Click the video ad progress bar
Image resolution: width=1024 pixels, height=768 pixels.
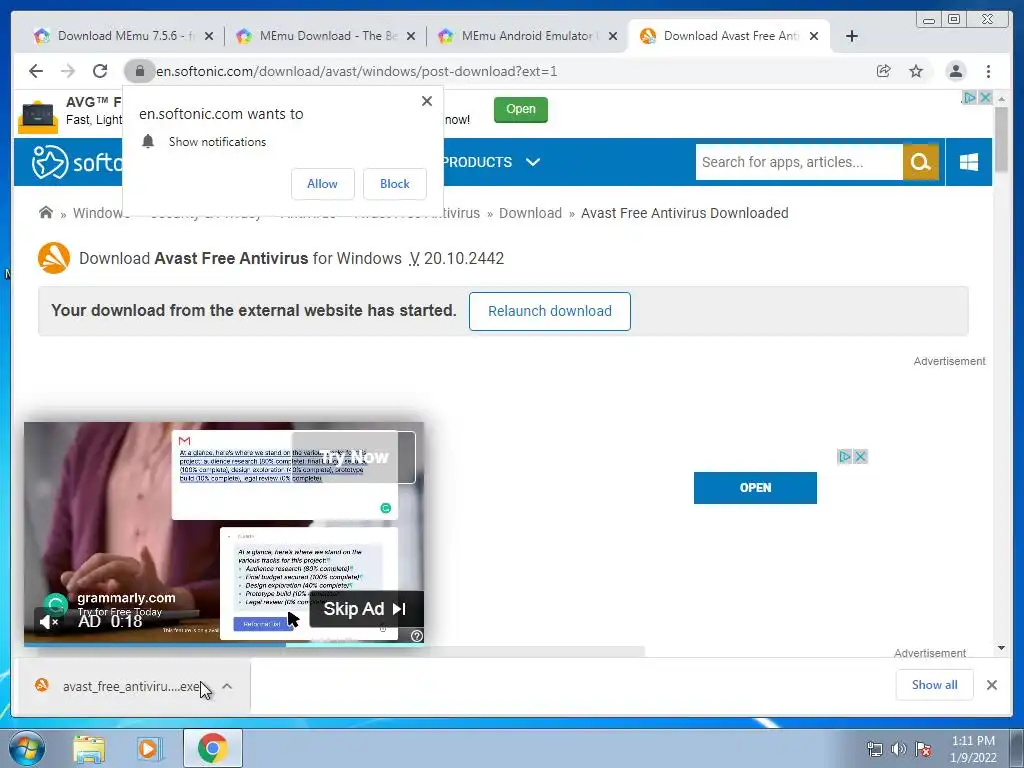pos(224,644)
